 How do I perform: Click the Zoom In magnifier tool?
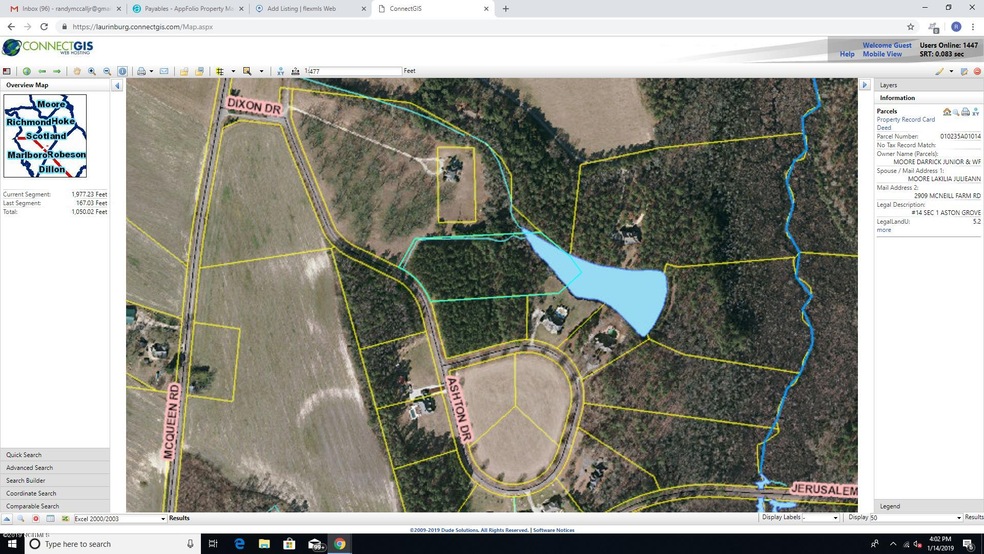92,71
